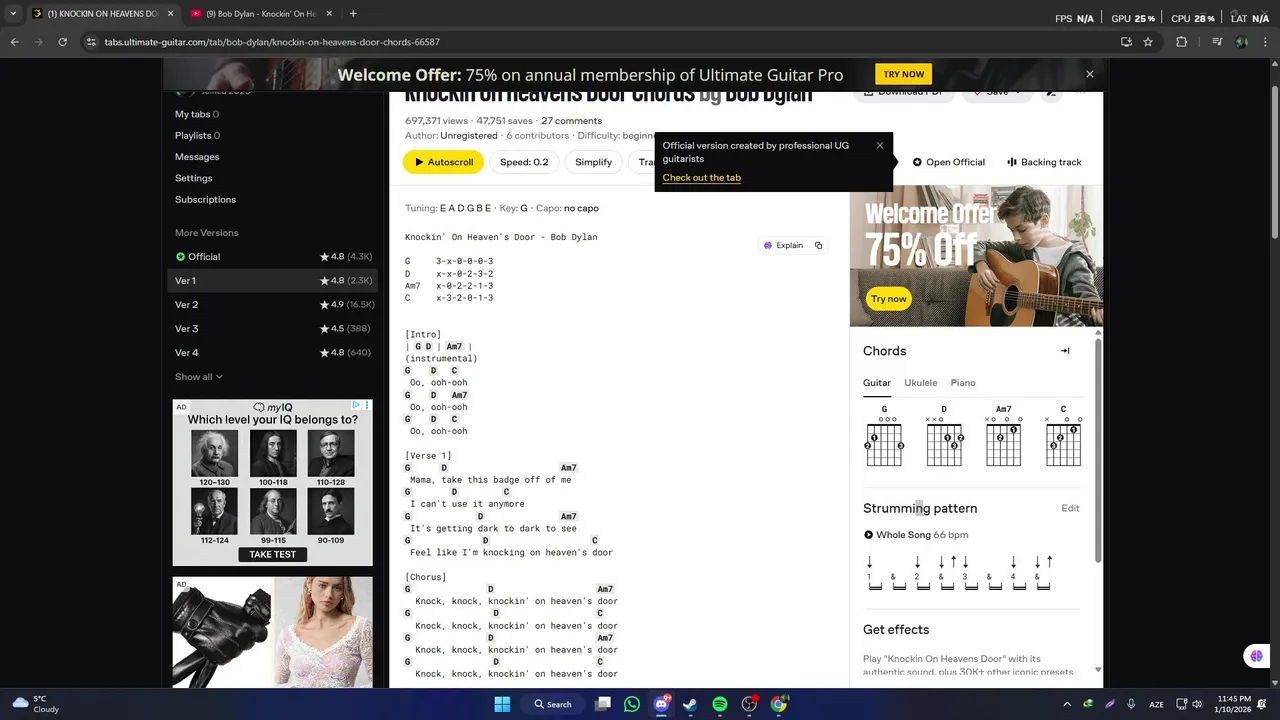
Task: Open the Windows Start menu
Action: click(502, 704)
